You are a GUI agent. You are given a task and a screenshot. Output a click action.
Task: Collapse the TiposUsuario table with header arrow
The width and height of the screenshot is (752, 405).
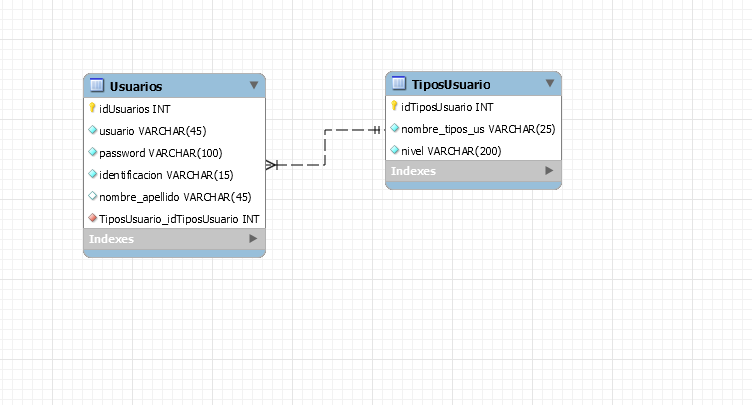[x=549, y=84]
